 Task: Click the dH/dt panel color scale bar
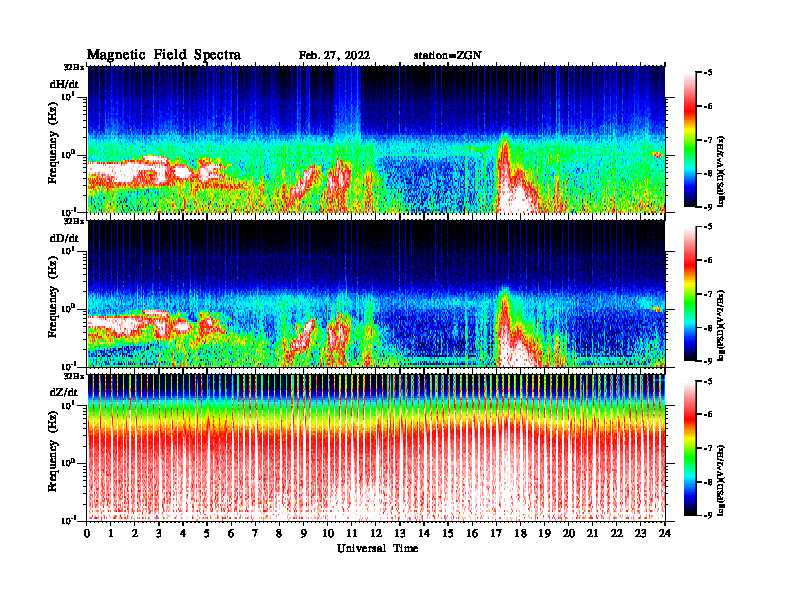pyautogui.click(x=690, y=140)
